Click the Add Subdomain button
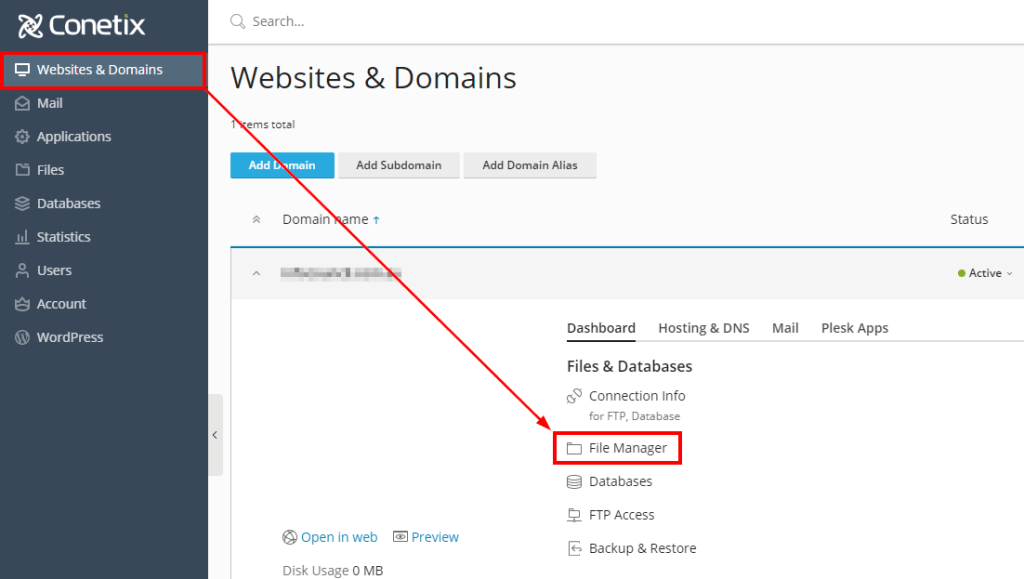The height and width of the screenshot is (579, 1024). click(398, 165)
